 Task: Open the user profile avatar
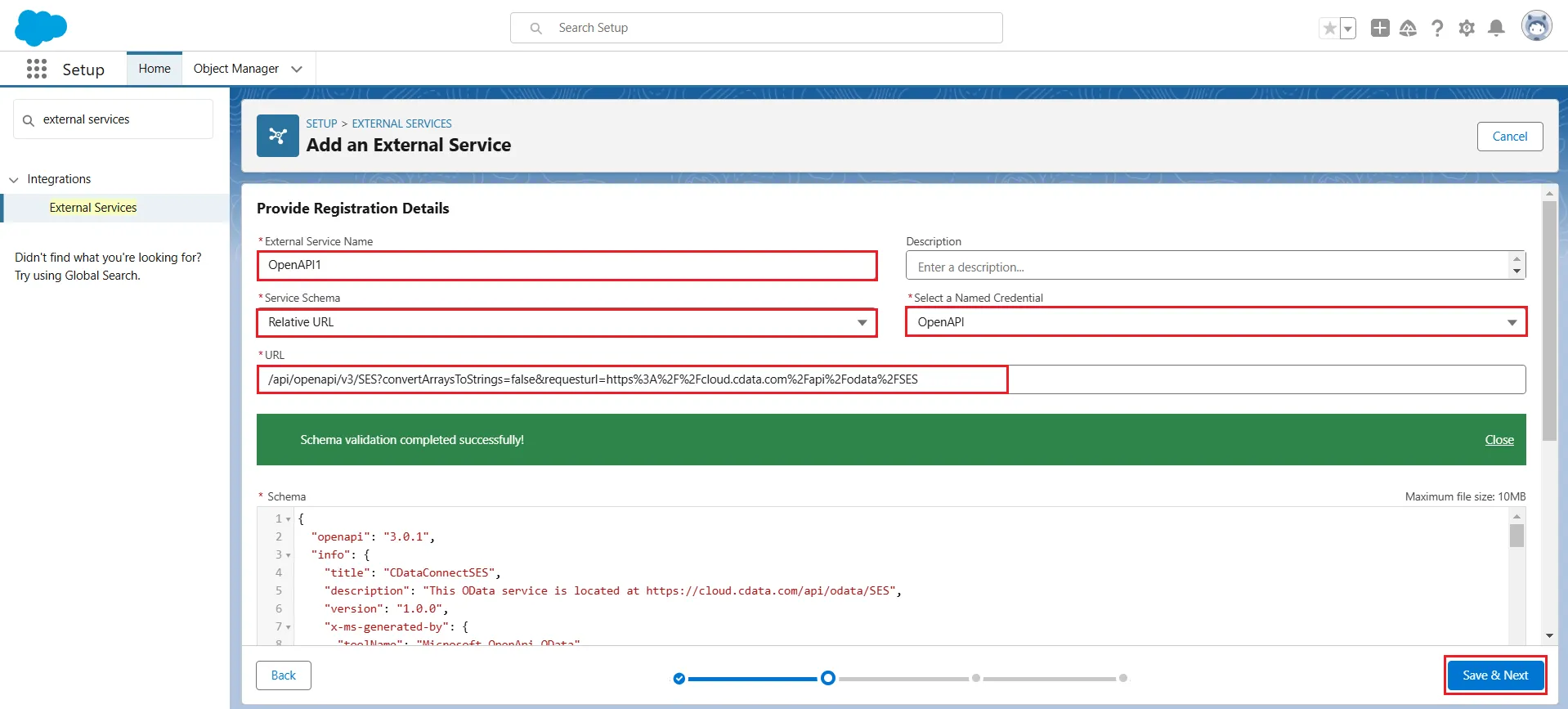click(1536, 26)
